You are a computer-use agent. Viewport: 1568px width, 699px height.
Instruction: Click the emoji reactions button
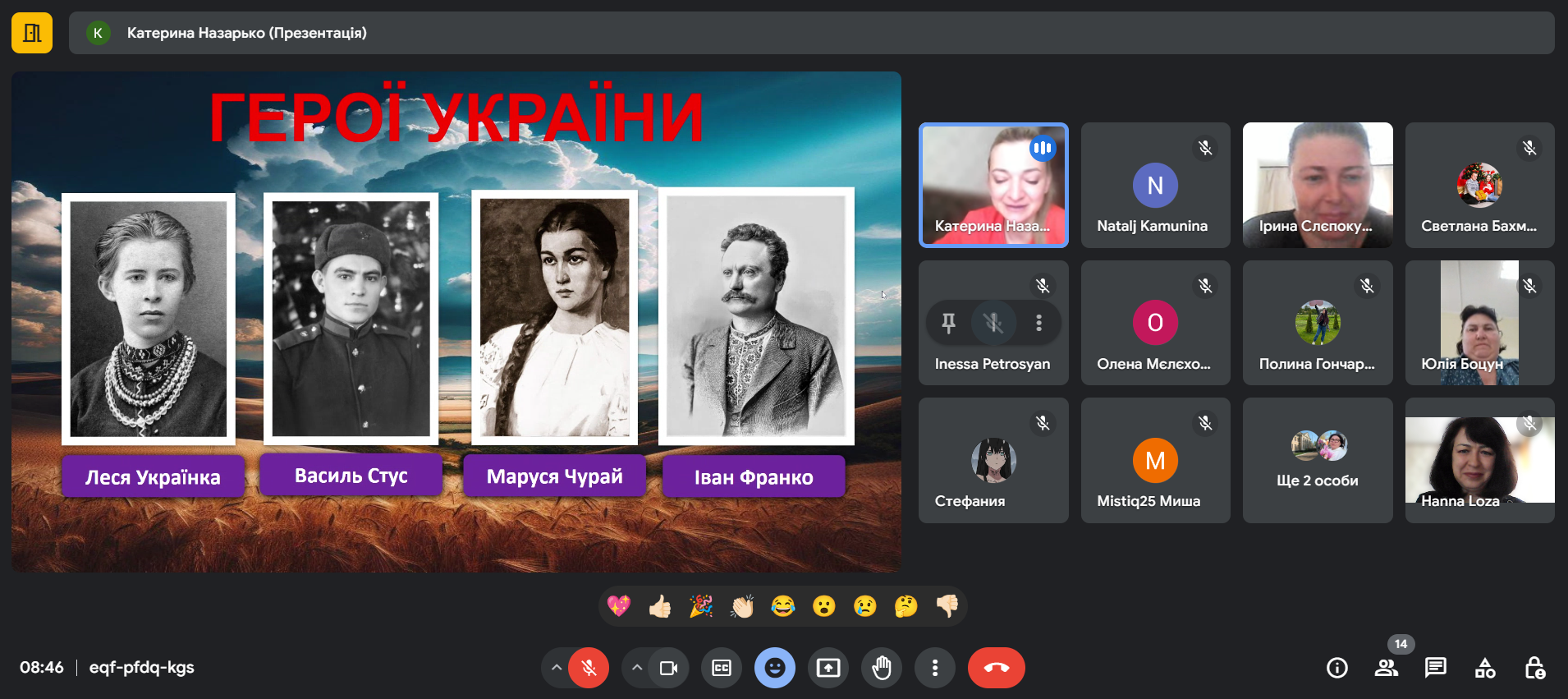pos(774,668)
